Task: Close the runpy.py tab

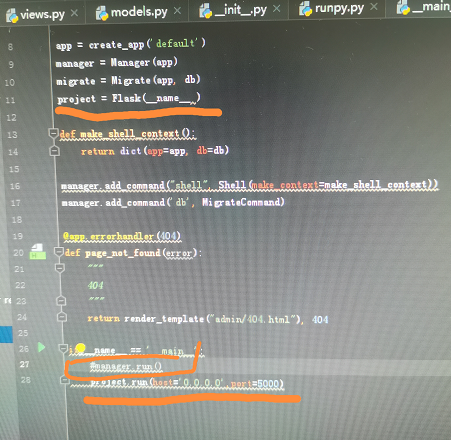Action: [x=374, y=6]
